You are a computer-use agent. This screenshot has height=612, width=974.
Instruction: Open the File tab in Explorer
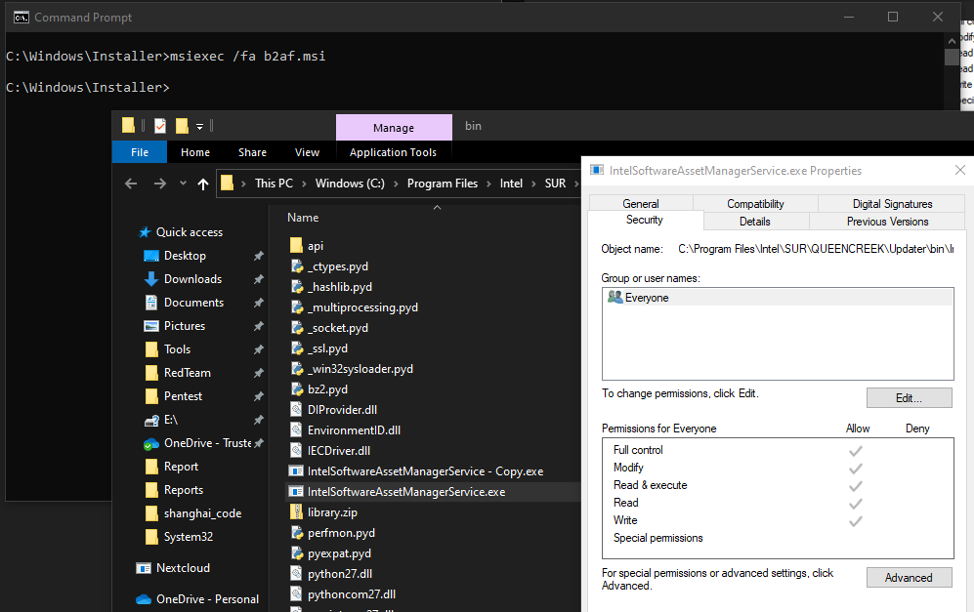click(140, 152)
